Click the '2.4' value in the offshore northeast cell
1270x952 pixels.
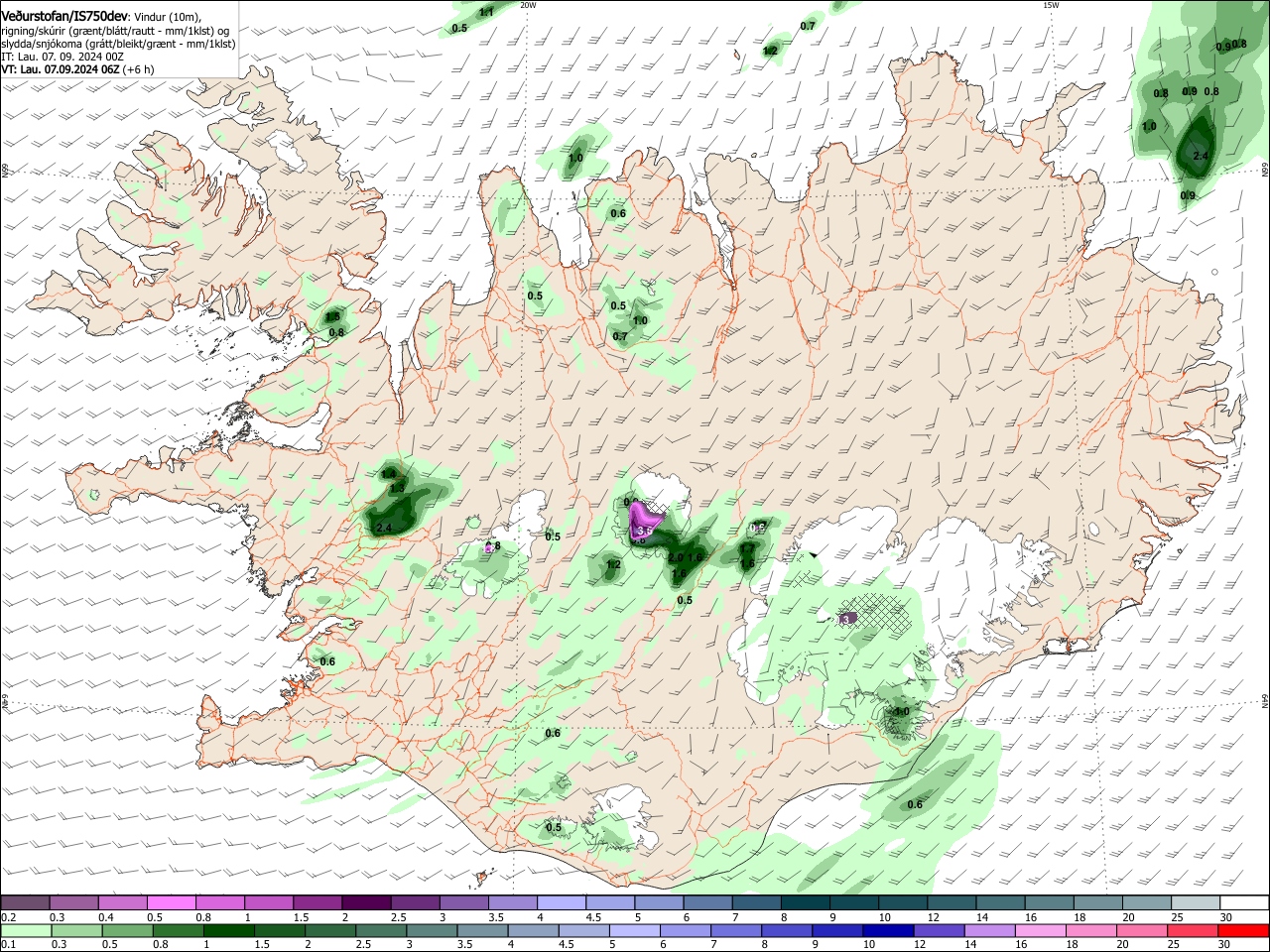1201,156
